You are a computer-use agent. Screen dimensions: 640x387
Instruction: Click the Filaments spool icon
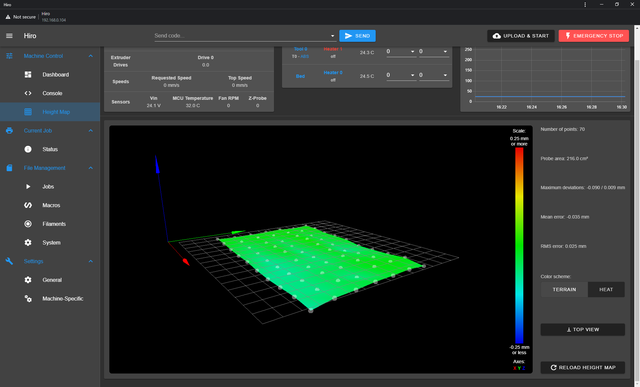tap(28, 224)
